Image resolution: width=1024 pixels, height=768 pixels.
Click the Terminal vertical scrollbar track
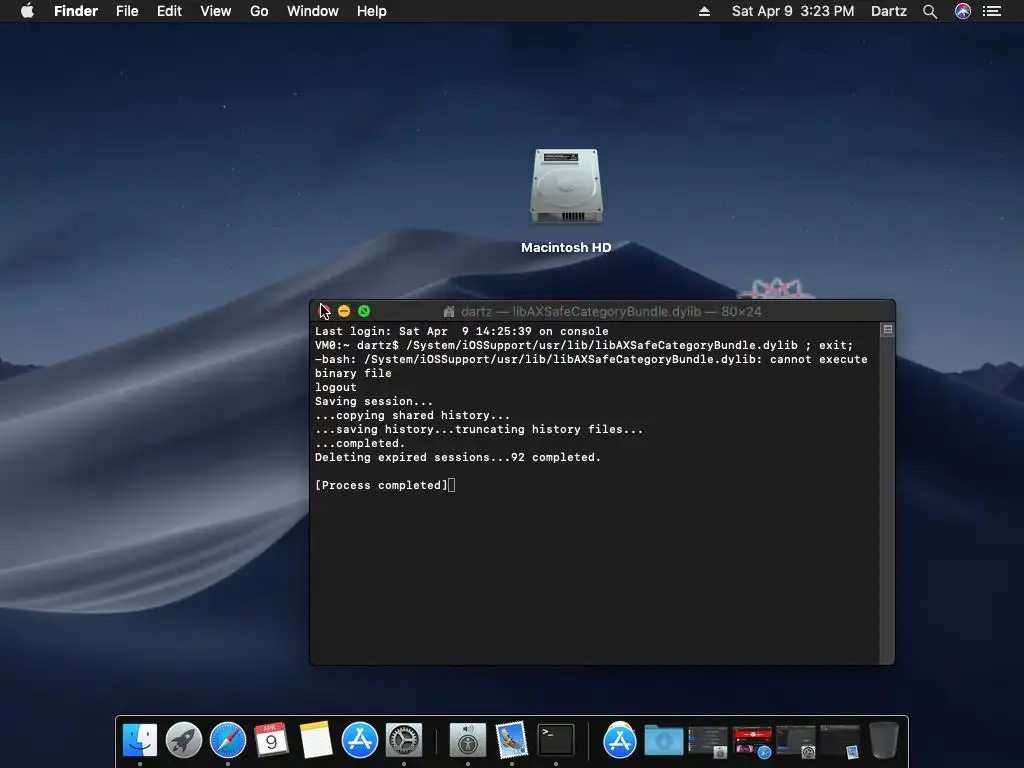[887, 500]
